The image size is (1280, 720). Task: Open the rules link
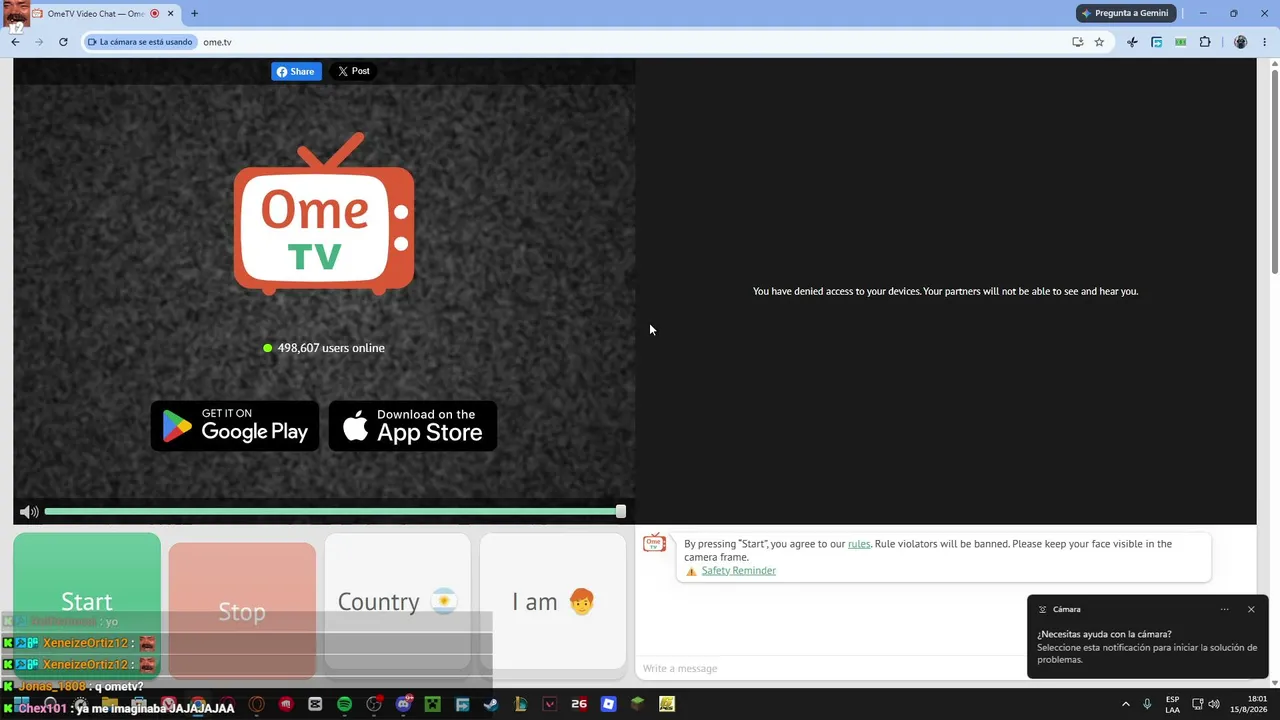tap(859, 544)
